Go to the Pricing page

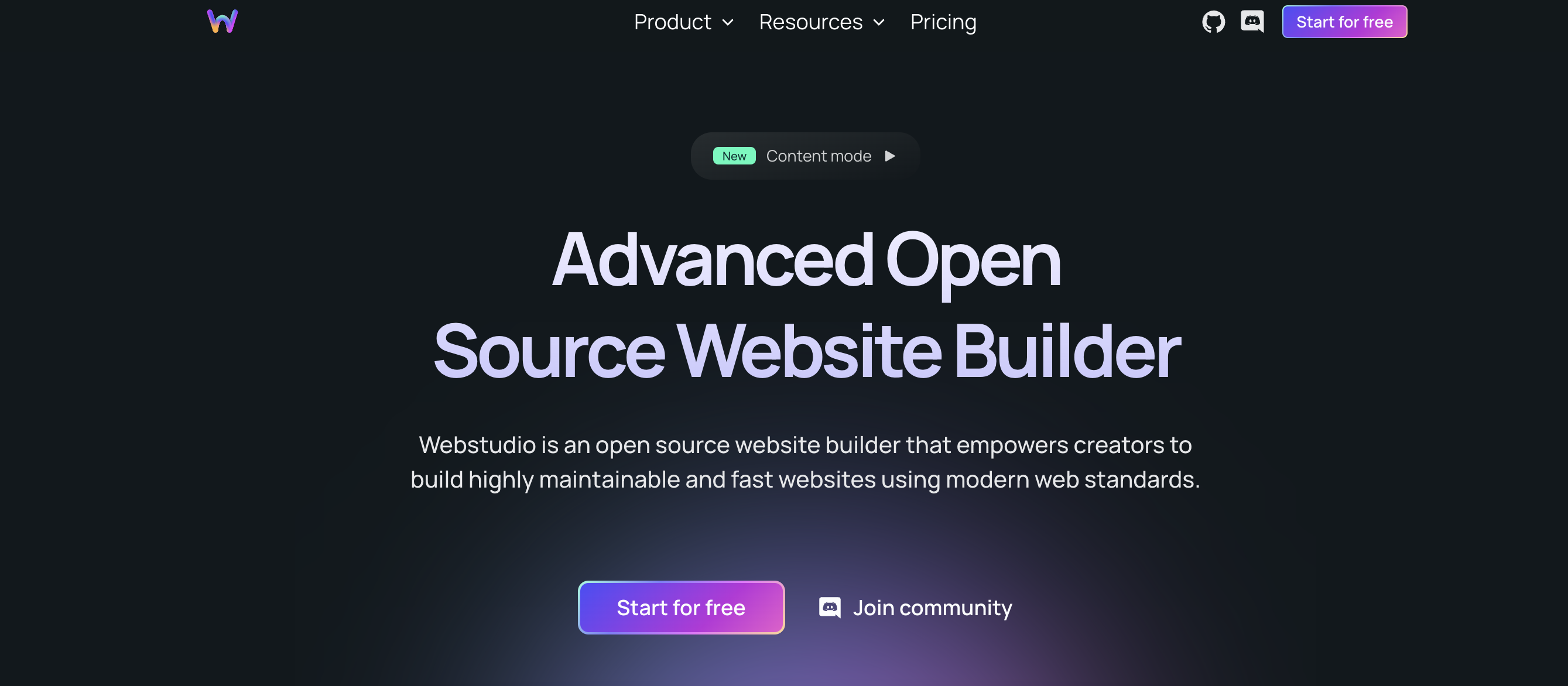pyautogui.click(x=943, y=22)
